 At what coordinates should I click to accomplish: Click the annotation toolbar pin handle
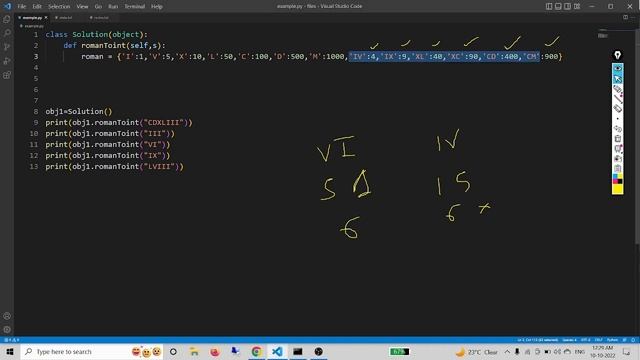point(618,55)
